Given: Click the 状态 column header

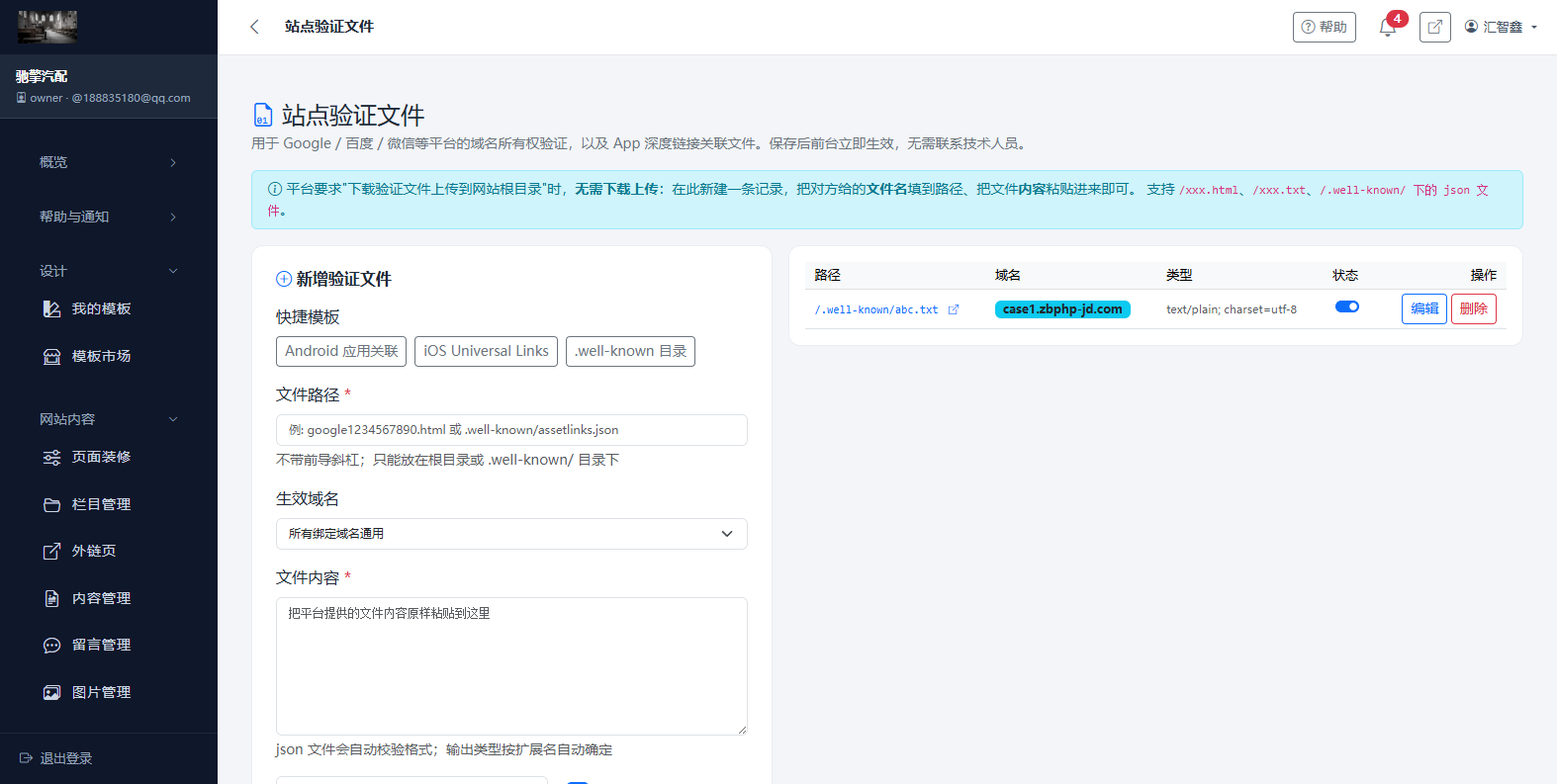Looking at the screenshot, I should (x=1345, y=275).
